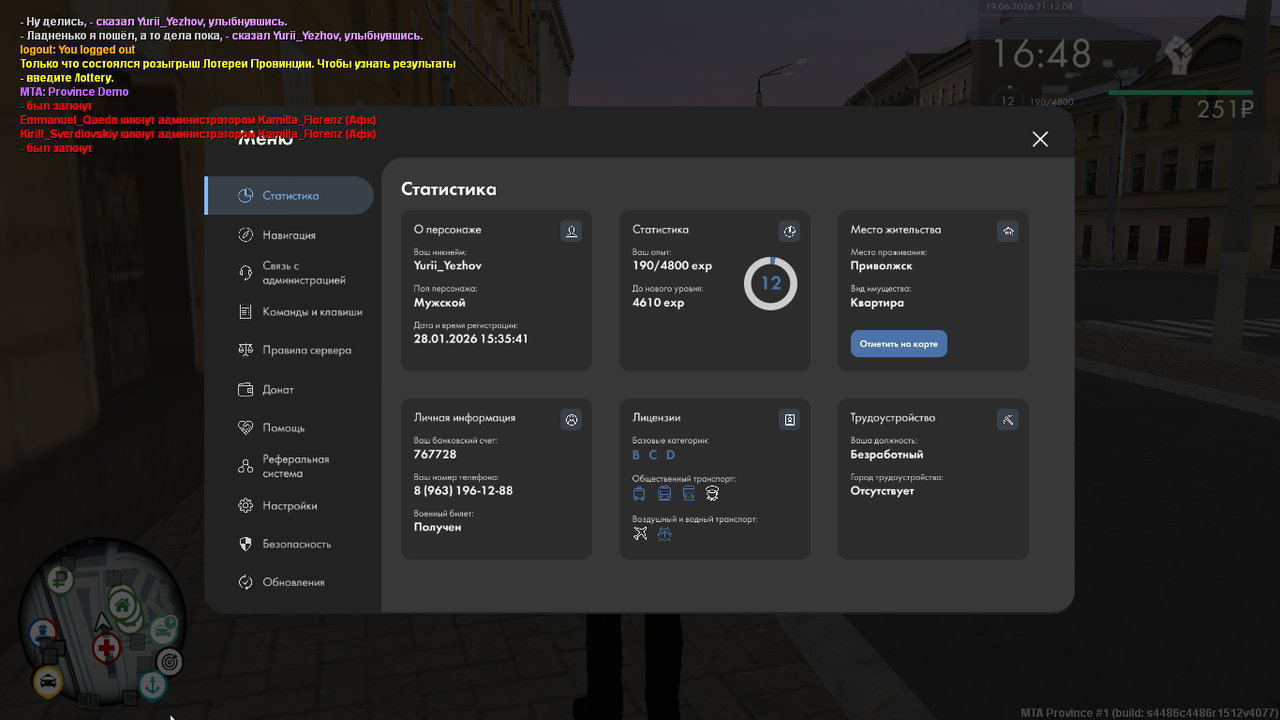Click the scales icon next to Правила сервера
This screenshot has width=1280, height=720.
pyautogui.click(x=246, y=350)
